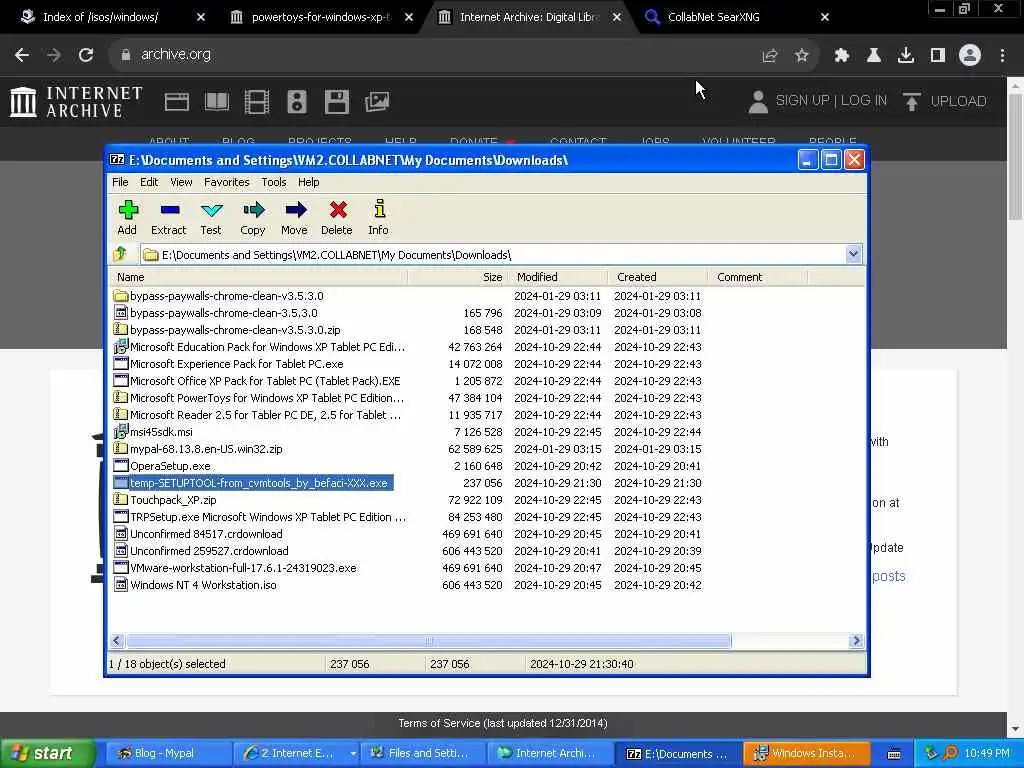Viewport: 1024px width, 768px height.
Task: Open Internet Archive texts book icon
Action: point(217,102)
